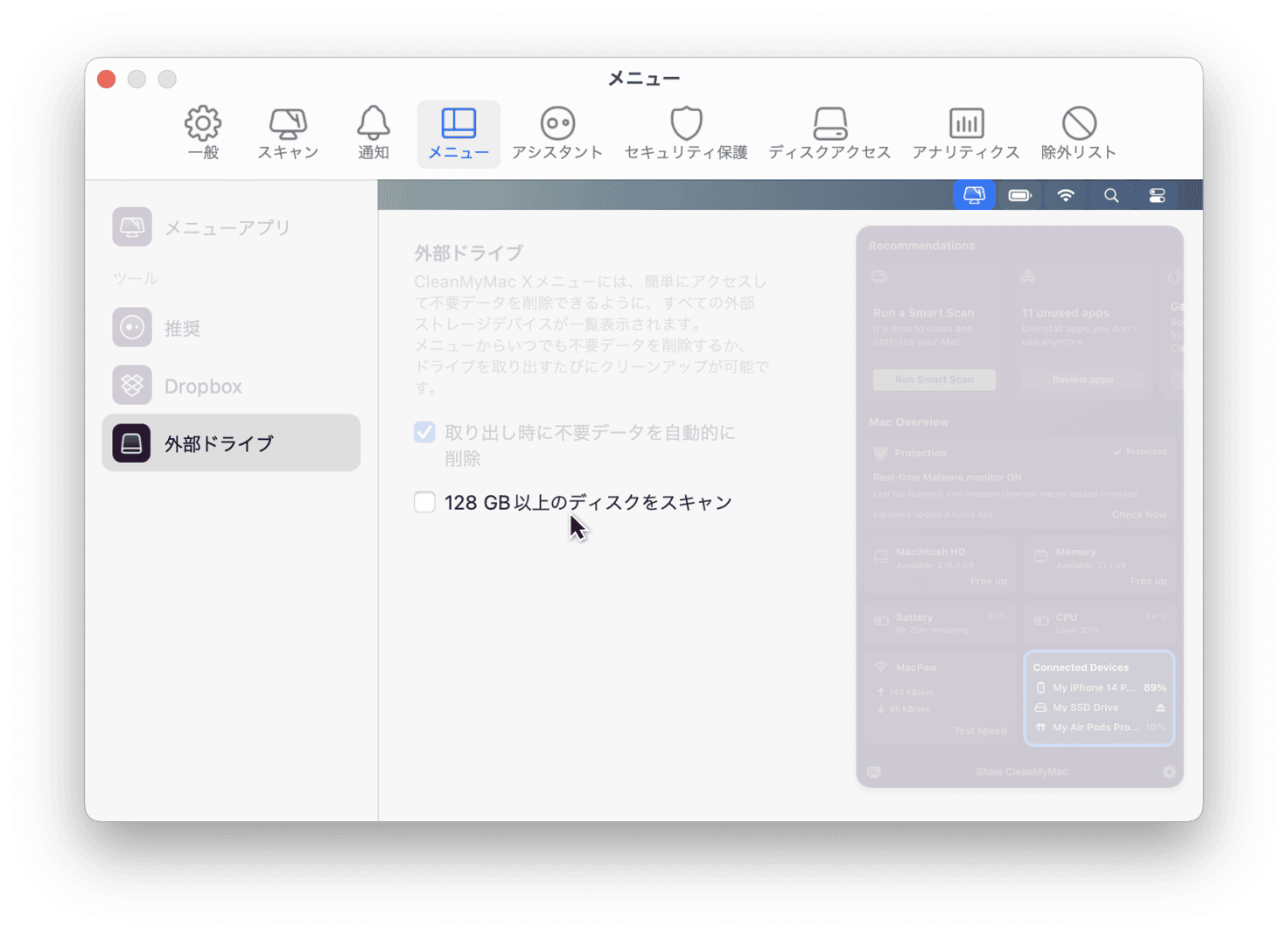Image resolution: width=1288 pixels, height=934 pixels.
Task: Select 外部ドライブ in the sidebar
Action: click(231, 443)
